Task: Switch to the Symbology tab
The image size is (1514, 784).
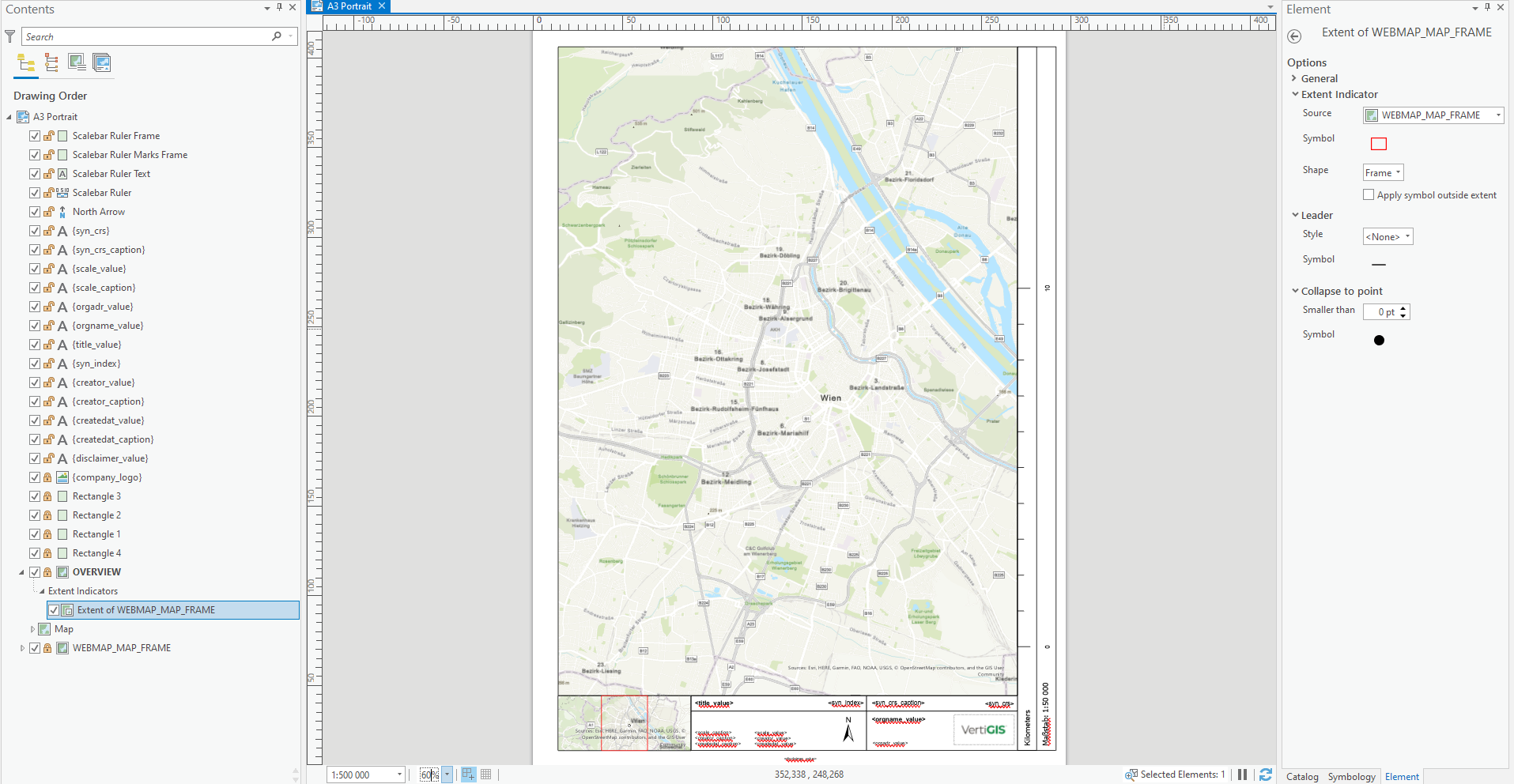Action: point(1351,776)
